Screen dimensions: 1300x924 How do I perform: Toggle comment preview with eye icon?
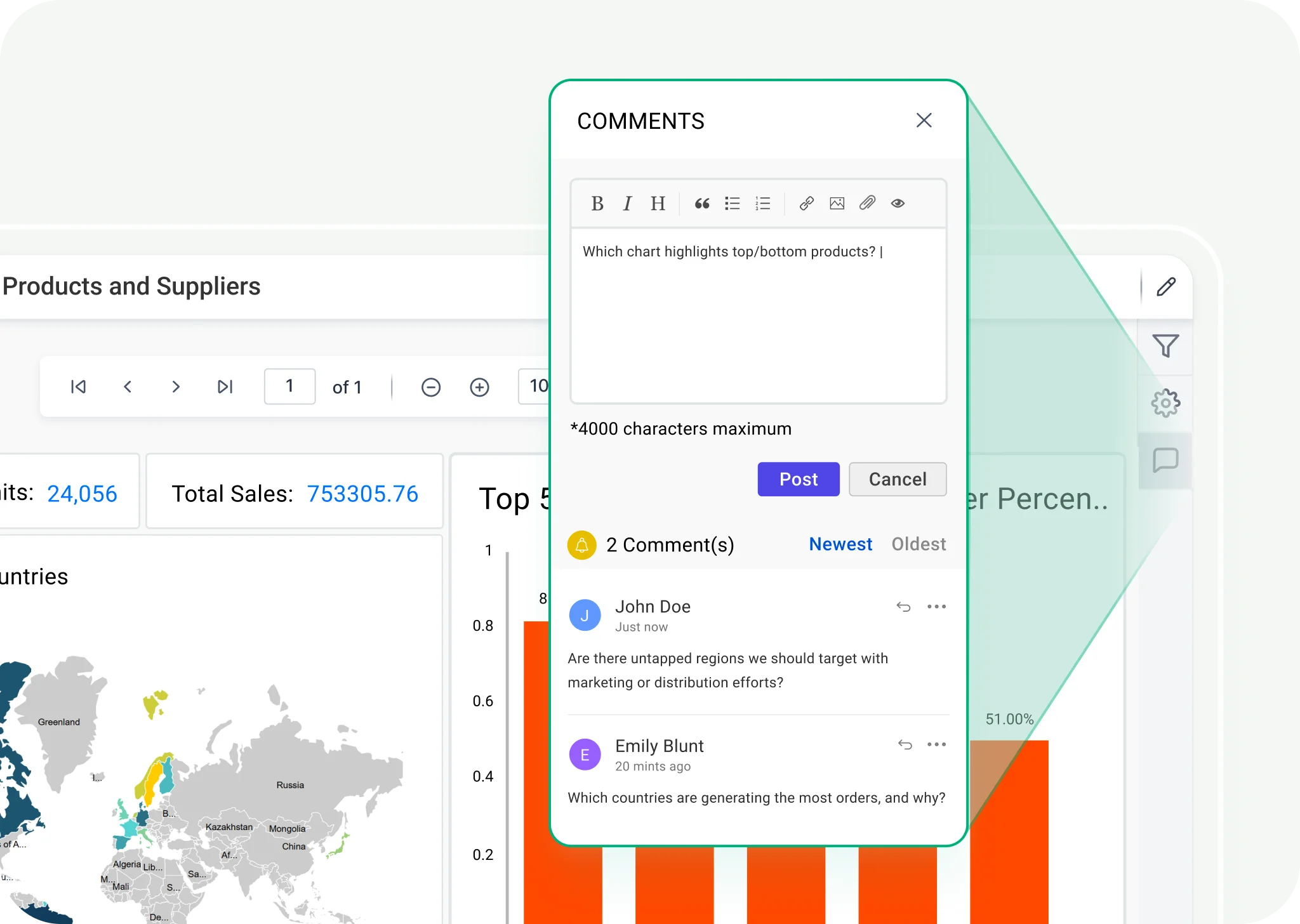click(898, 204)
